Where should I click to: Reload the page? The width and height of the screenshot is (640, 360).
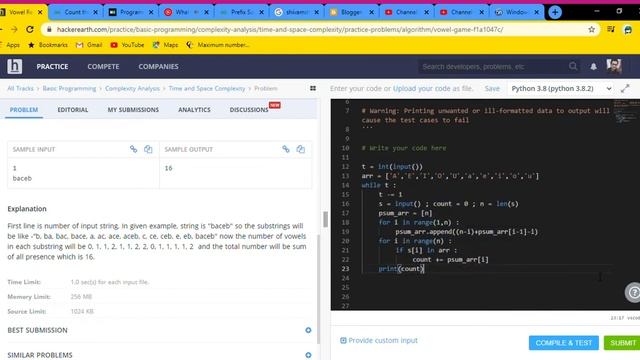[30, 29]
